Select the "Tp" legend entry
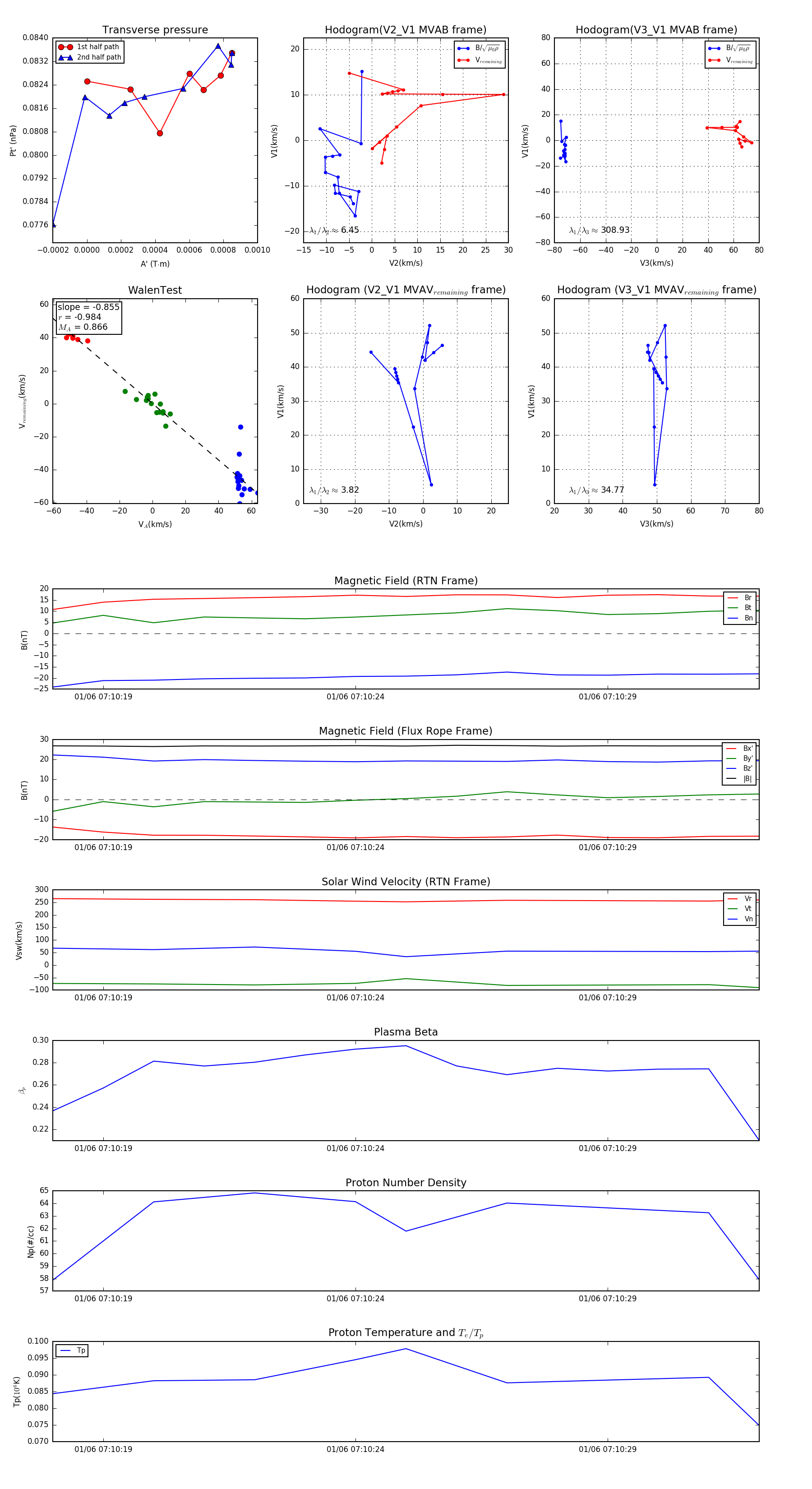812x1489 pixels. click(x=73, y=1351)
